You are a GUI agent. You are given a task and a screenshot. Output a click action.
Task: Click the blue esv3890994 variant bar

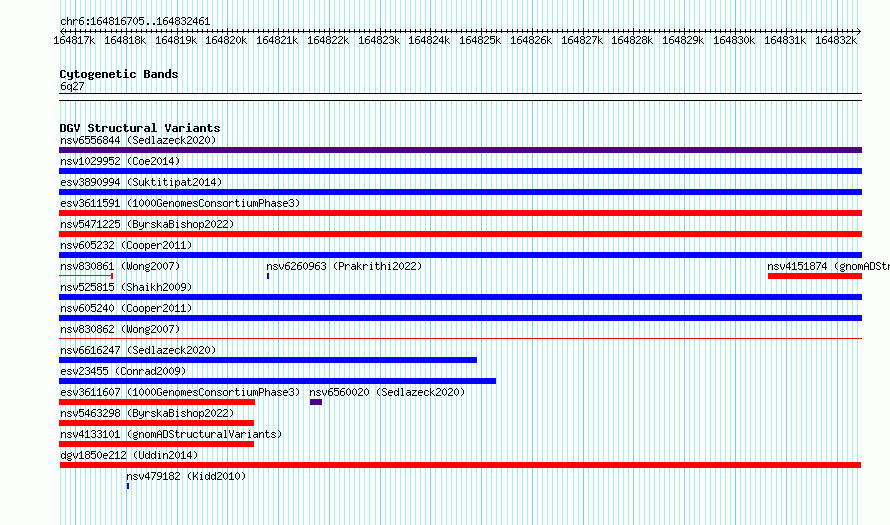(460, 192)
